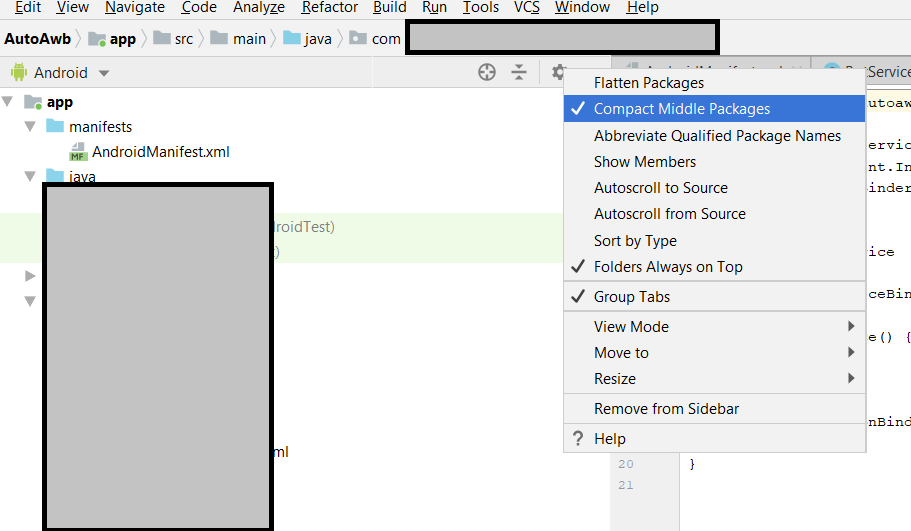The image size is (911, 531).
Task: Toggle Folders Always on Top
Action: click(715, 267)
